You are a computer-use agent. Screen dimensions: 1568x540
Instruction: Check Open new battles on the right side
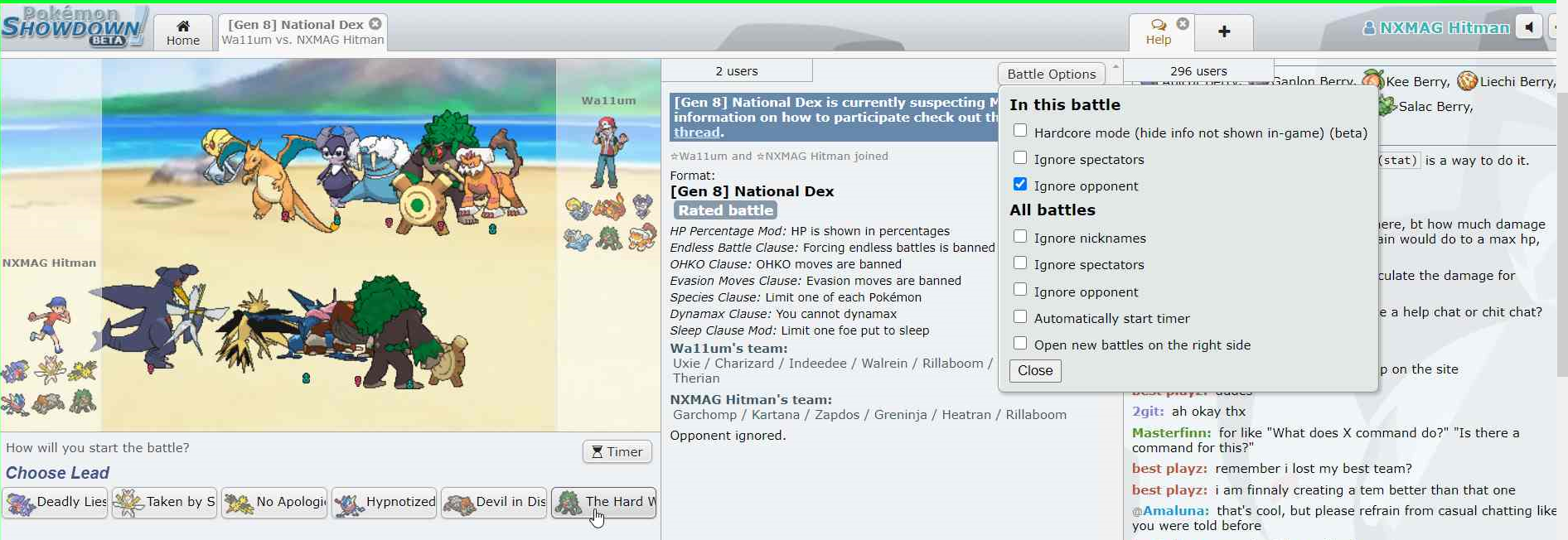[x=1020, y=343]
